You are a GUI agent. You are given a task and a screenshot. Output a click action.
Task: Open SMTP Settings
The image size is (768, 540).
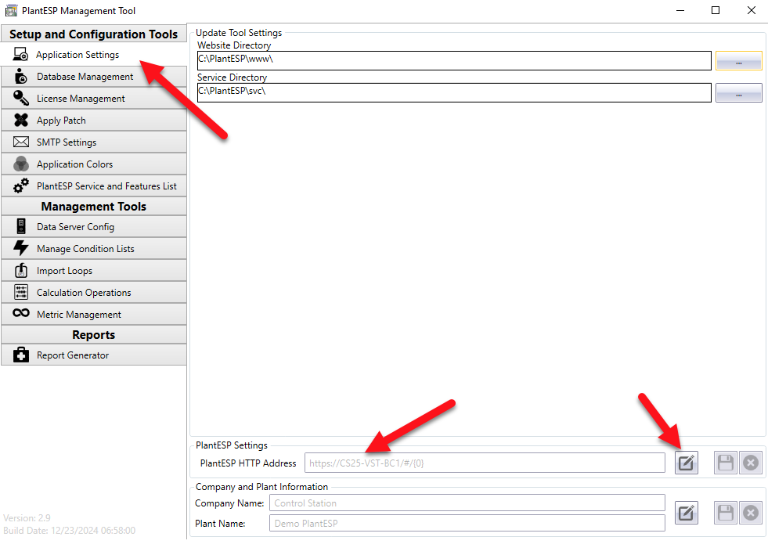tap(94, 143)
